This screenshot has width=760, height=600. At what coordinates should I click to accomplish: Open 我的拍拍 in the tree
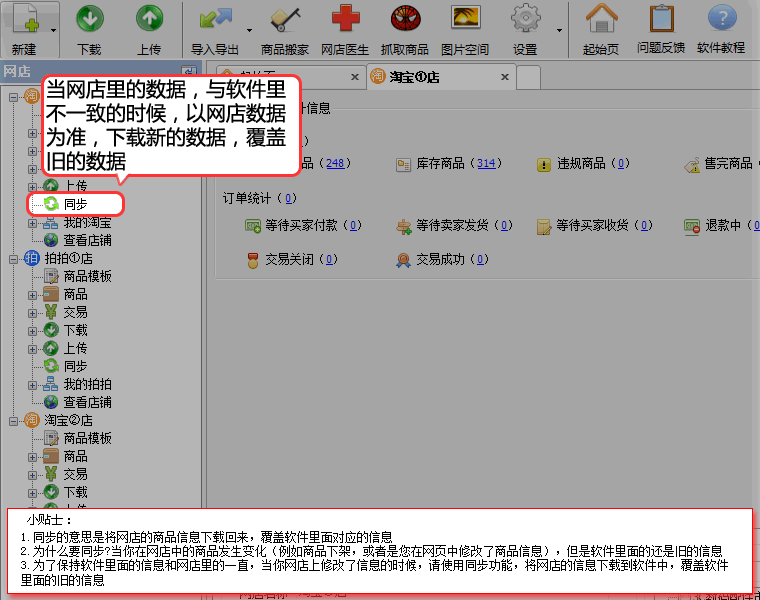point(87,384)
